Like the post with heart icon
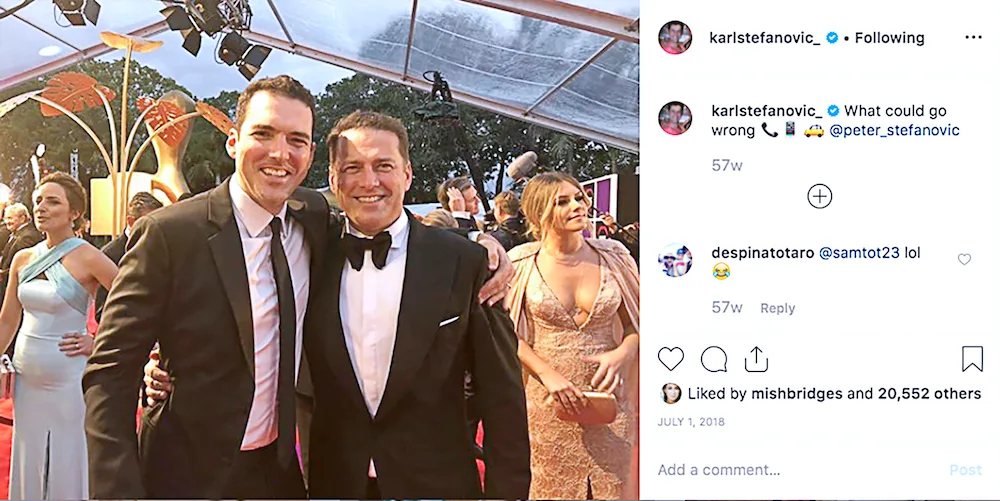1000x501 pixels. [x=671, y=359]
